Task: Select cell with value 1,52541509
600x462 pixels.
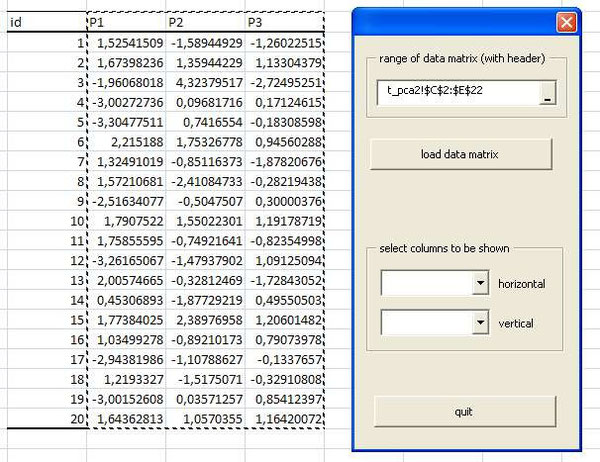Action: [x=126, y=43]
